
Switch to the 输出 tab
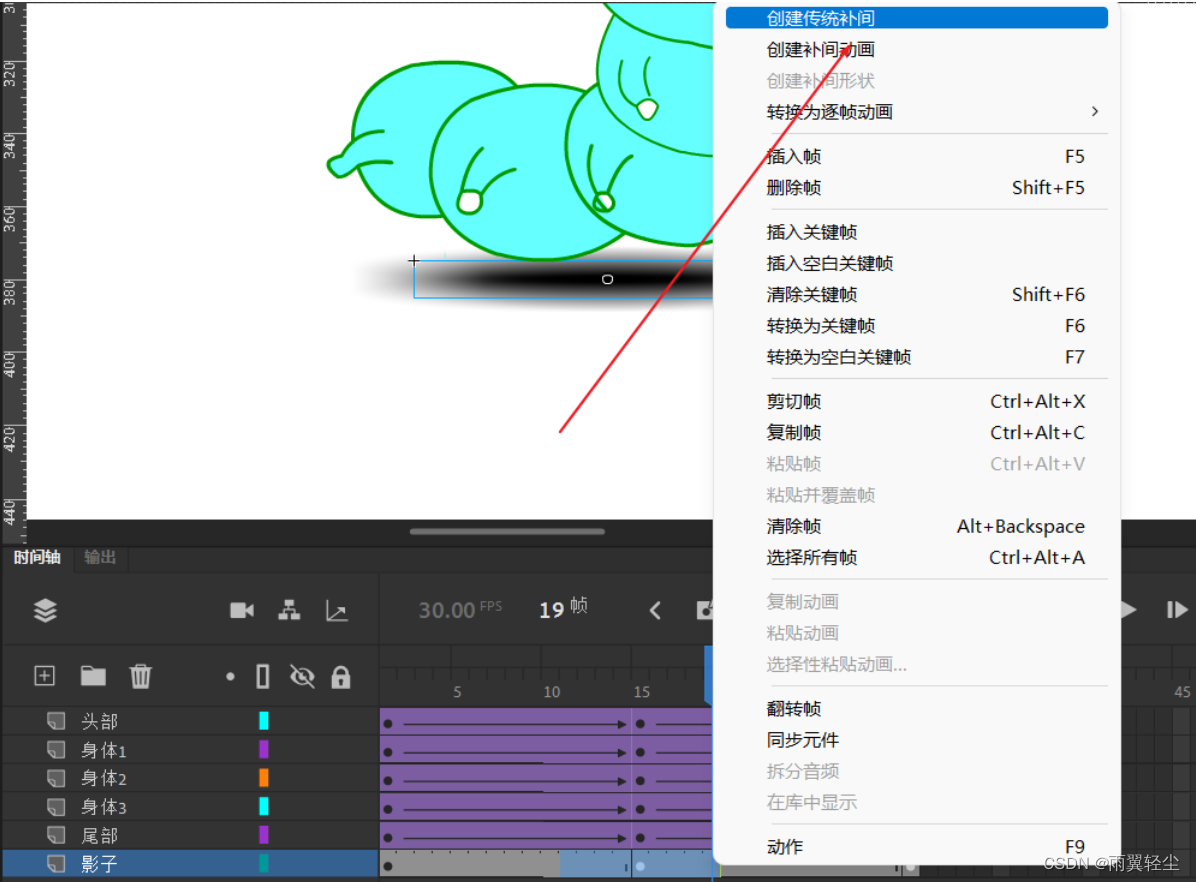pos(99,558)
